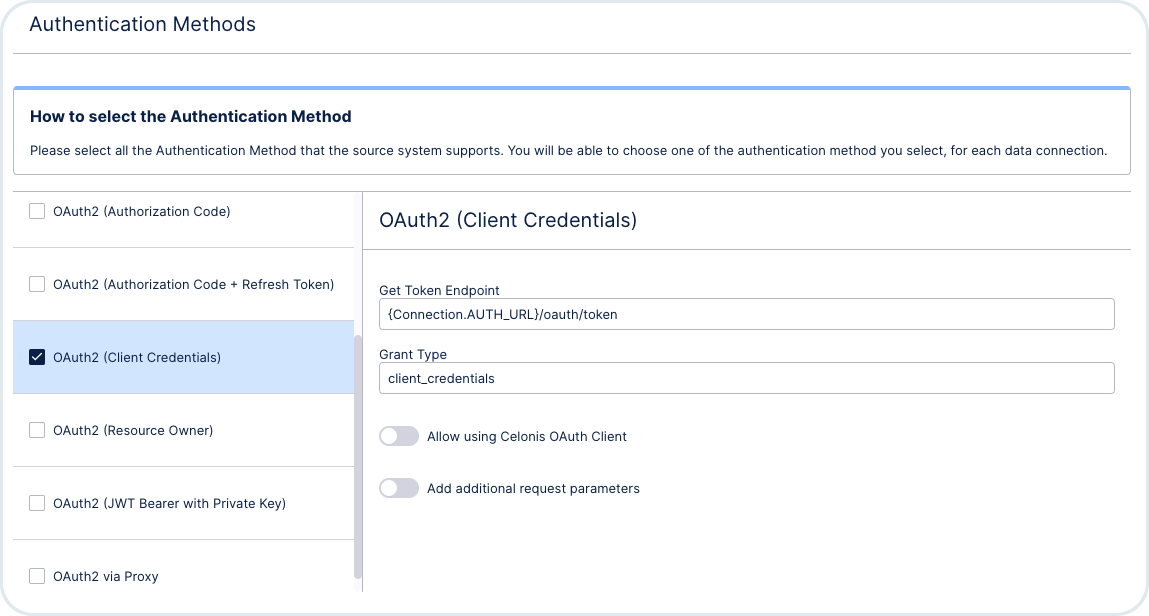
Task: Click the Get Token Endpoint input field
Action: pyautogui.click(x=747, y=314)
